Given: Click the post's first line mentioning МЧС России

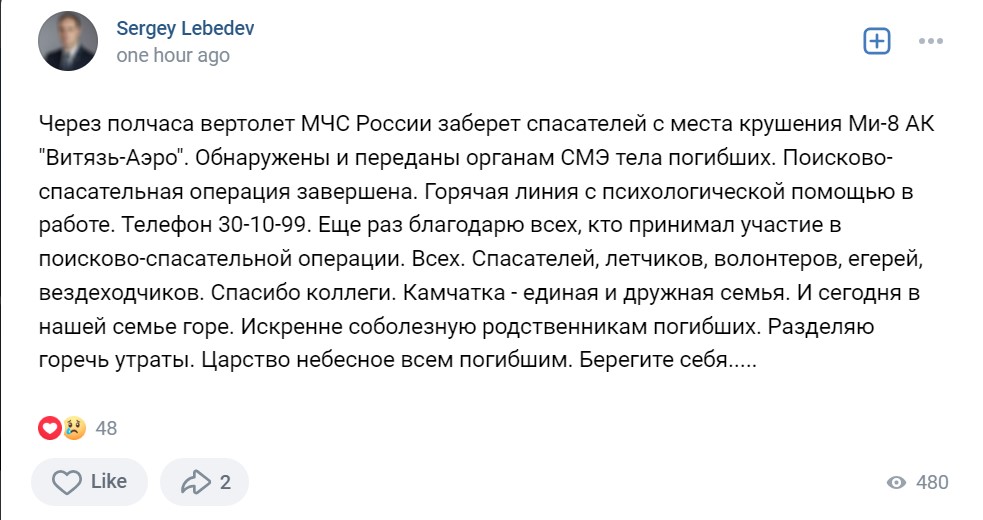Looking at the screenshot, I should (486, 124).
